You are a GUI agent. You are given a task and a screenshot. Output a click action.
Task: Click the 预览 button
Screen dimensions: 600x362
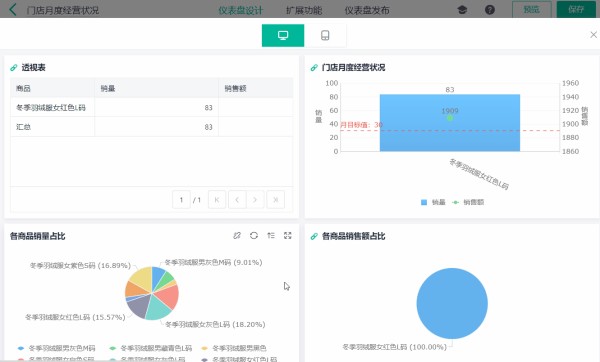(x=532, y=10)
